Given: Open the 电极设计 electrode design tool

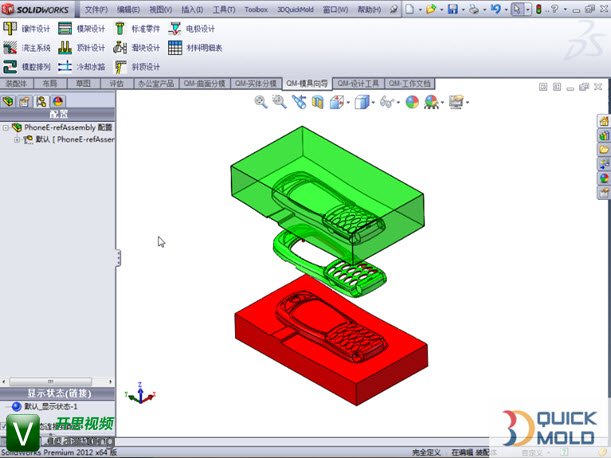Looking at the screenshot, I should [x=191, y=28].
